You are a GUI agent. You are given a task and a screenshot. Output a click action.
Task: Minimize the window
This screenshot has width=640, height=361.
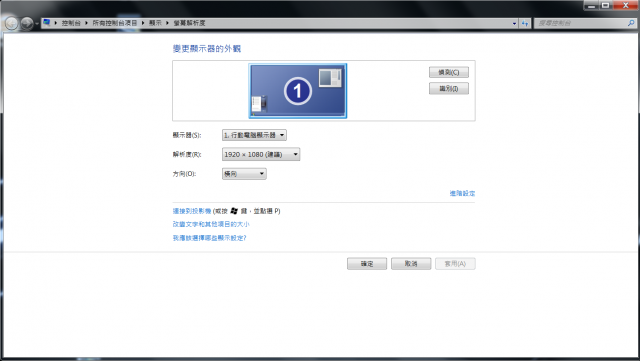pos(591,5)
